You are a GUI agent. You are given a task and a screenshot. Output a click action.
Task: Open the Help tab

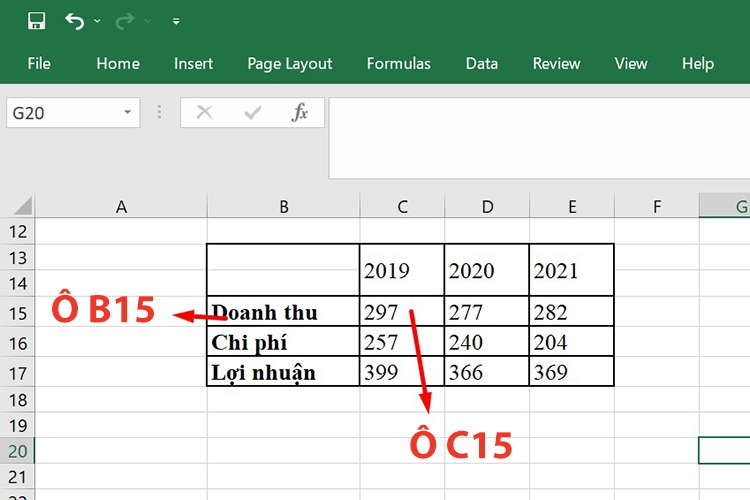pyautogui.click(x=698, y=64)
